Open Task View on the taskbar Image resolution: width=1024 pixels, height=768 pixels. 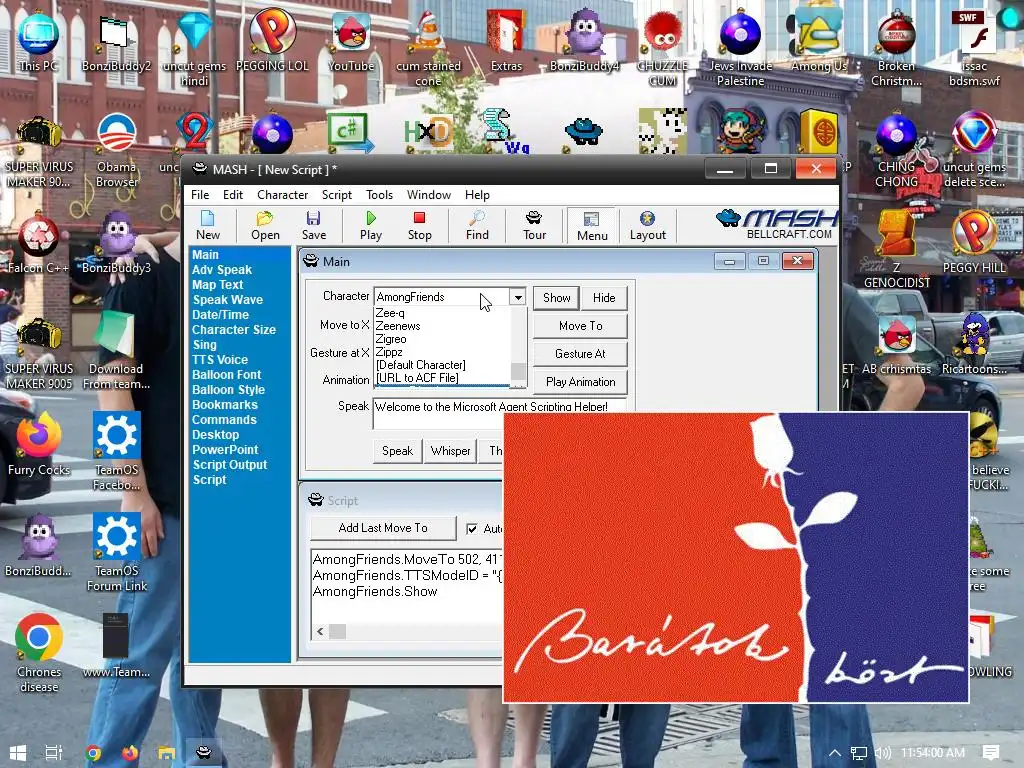point(54,753)
